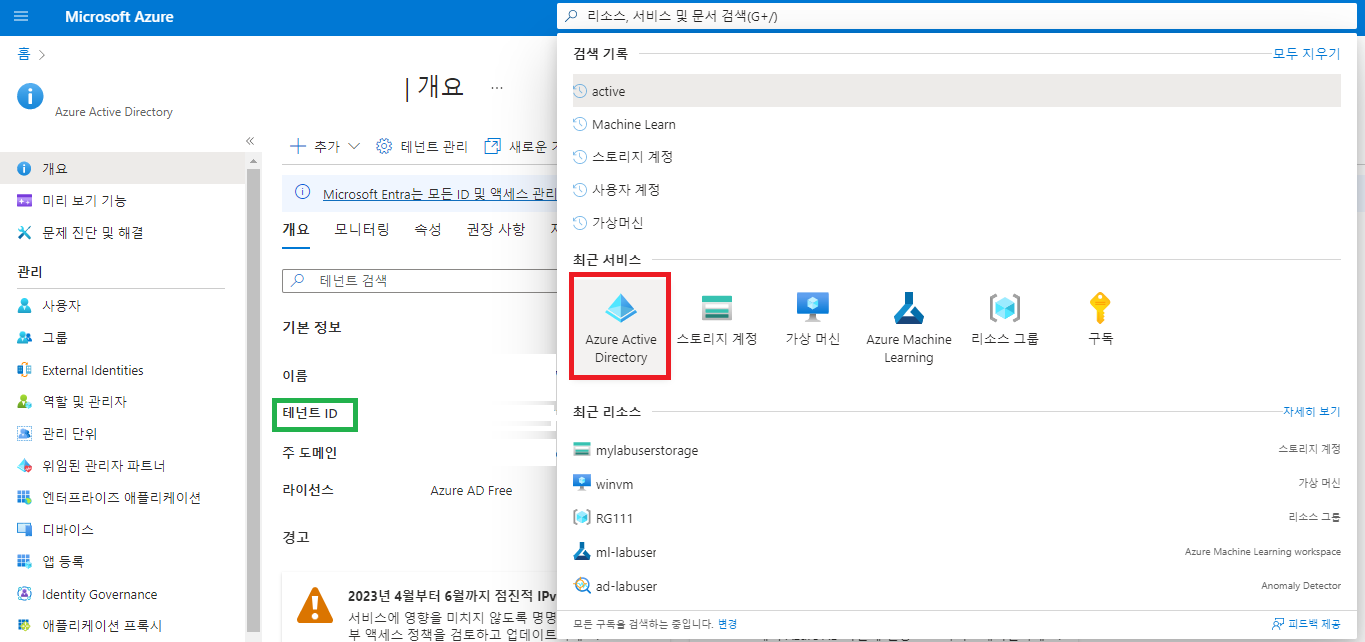Viewport: 1365px width, 642px height.
Task: Select history entry 'active'
Action: [956, 91]
